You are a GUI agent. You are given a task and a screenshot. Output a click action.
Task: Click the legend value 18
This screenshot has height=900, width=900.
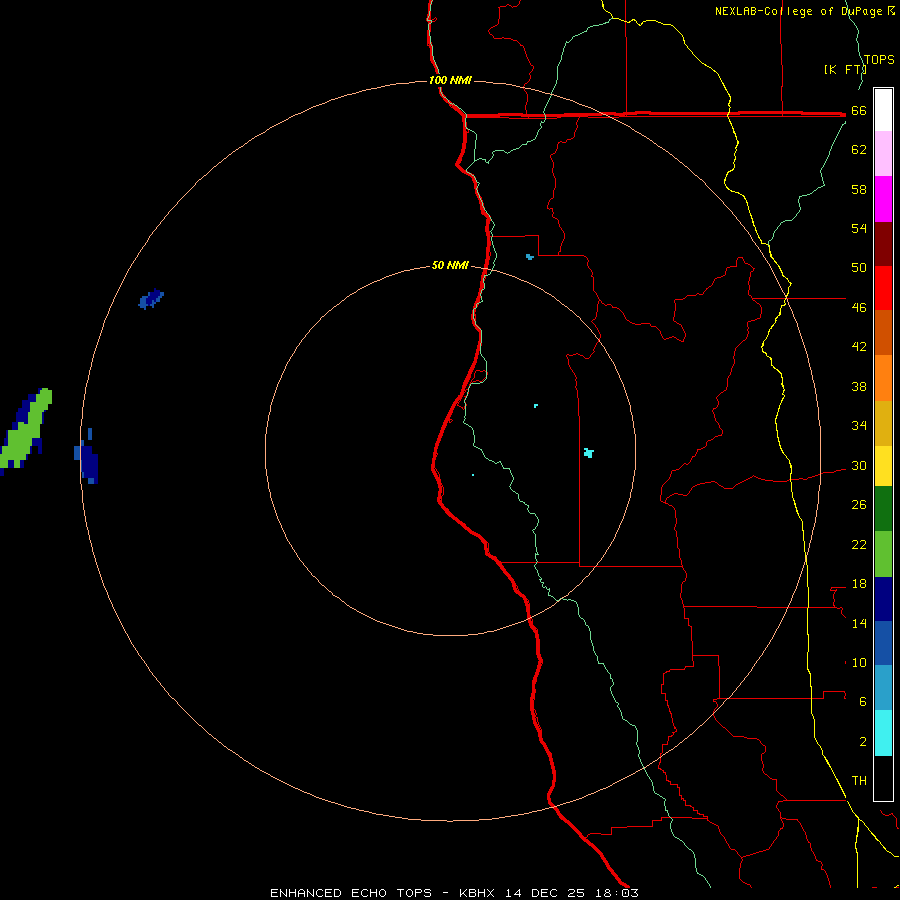(859, 584)
